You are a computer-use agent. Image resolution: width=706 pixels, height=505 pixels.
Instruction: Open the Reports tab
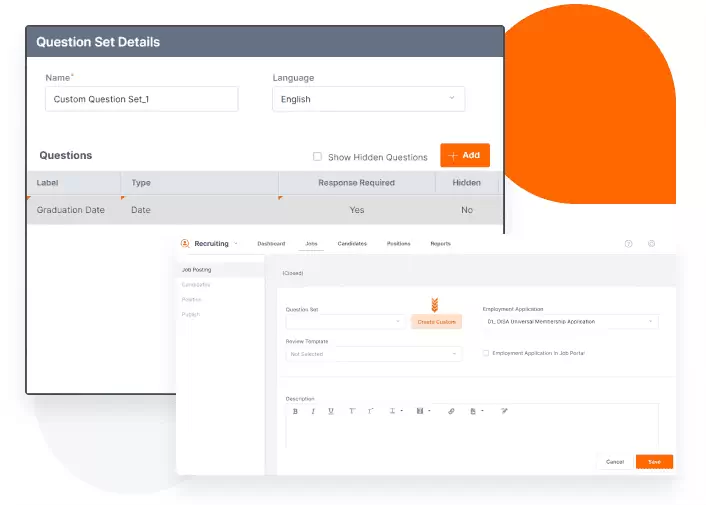tap(440, 244)
